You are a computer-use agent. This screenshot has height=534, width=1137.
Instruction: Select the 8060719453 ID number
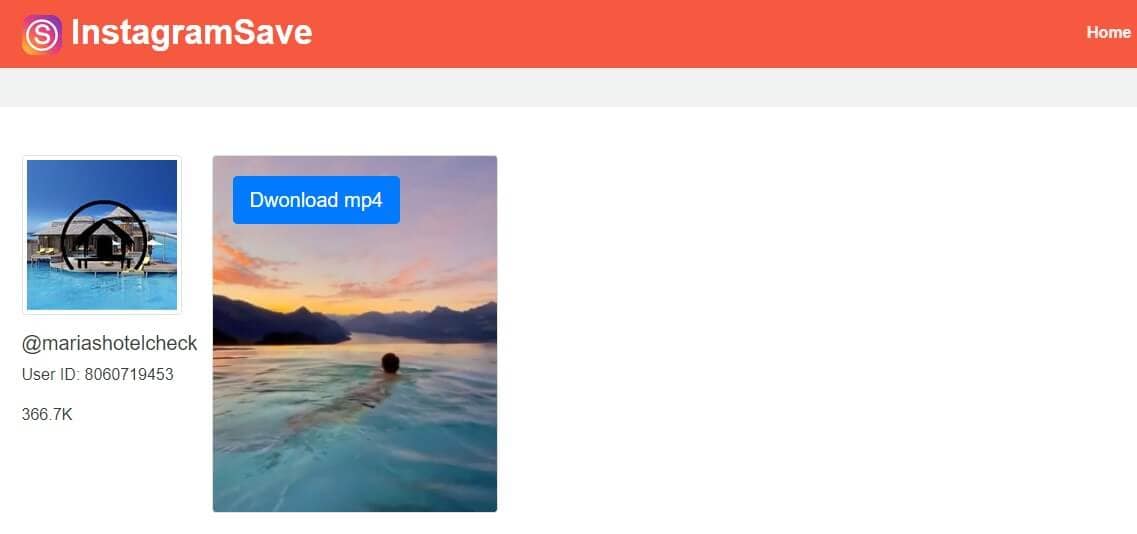(x=129, y=374)
